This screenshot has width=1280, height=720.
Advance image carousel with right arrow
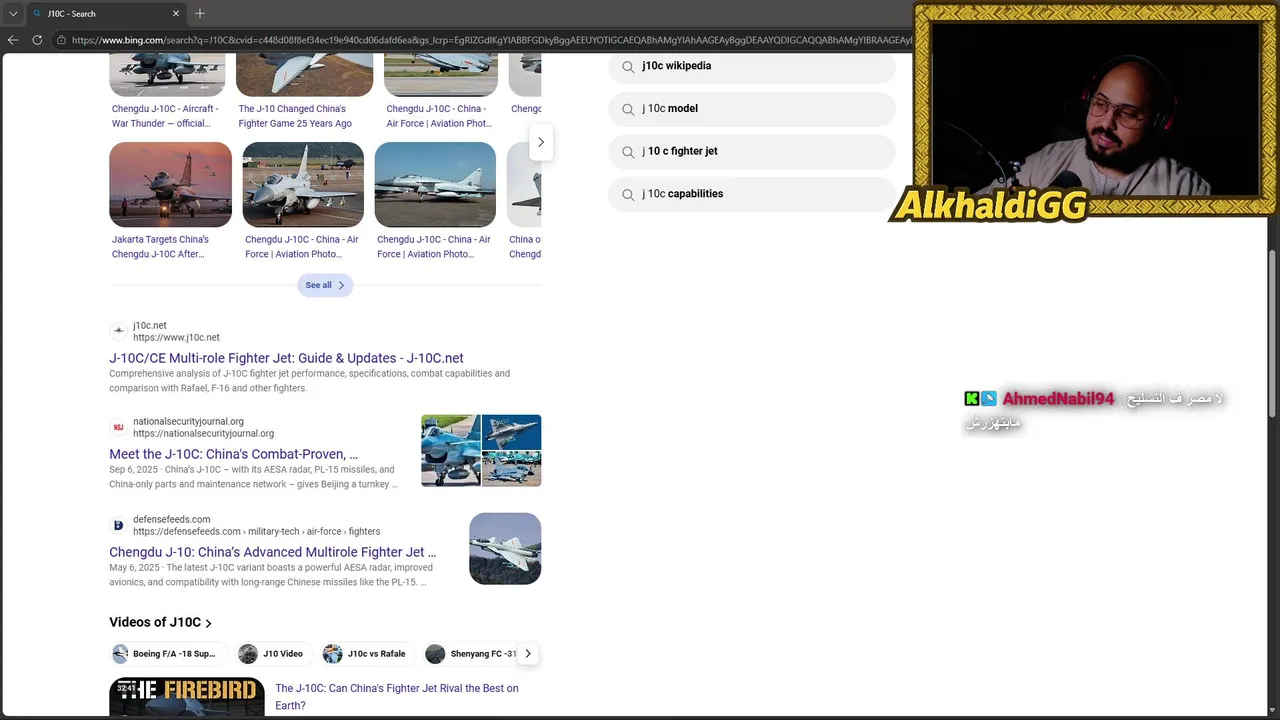(541, 142)
